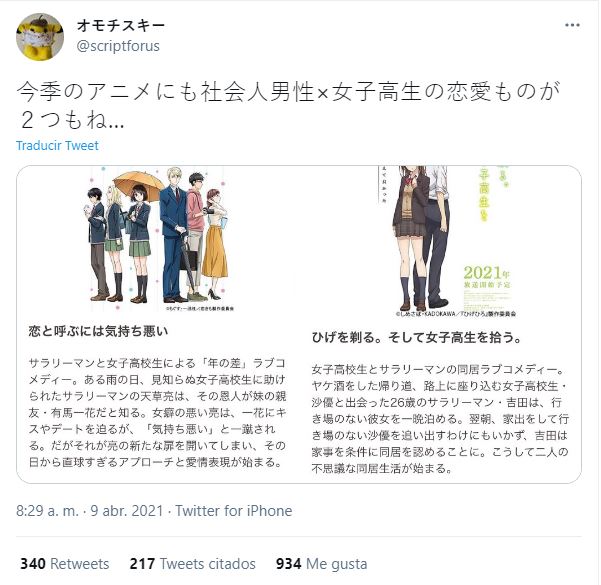Visit the @scriptforus handle
The image size is (601, 585).
coord(118,46)
